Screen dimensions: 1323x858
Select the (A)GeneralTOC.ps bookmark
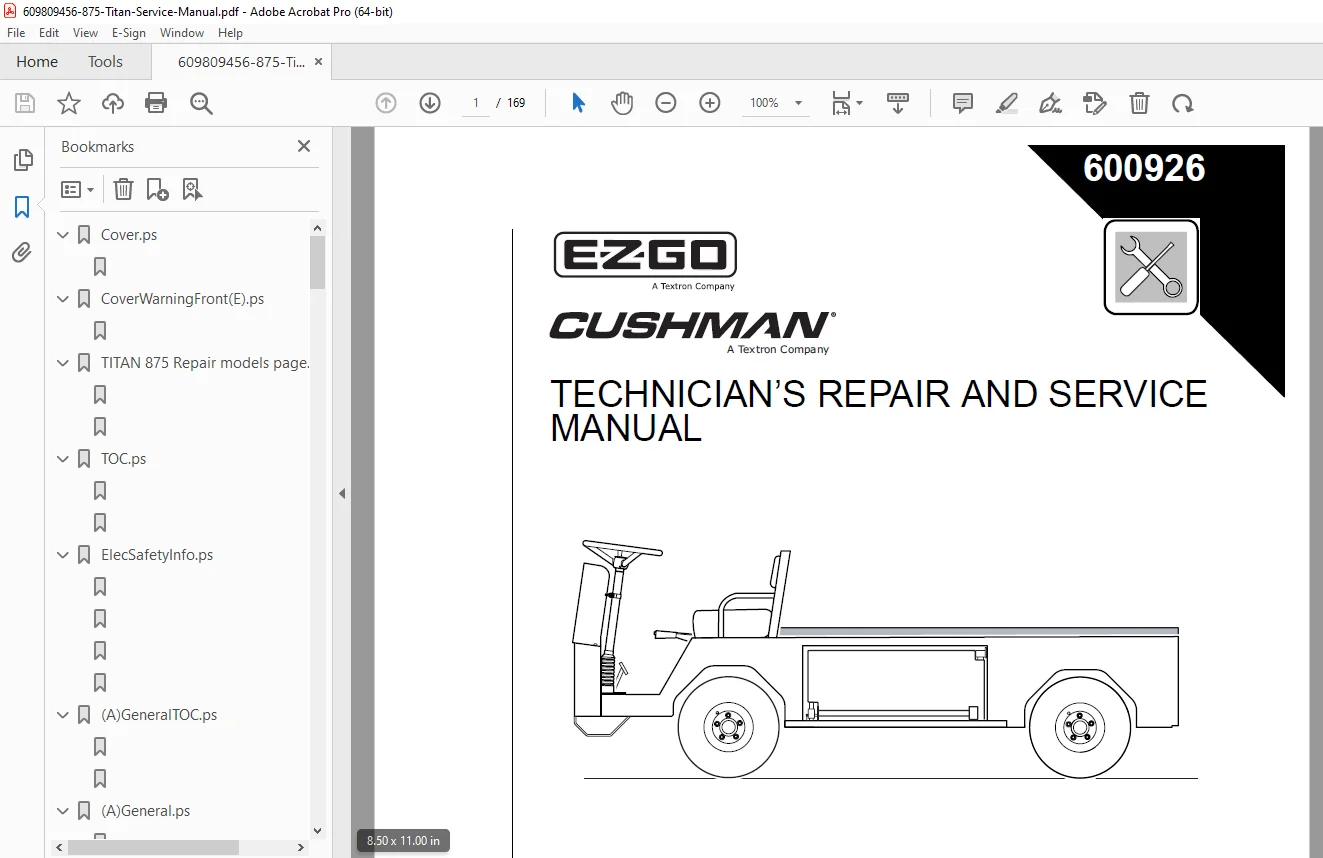click(159, 715)
